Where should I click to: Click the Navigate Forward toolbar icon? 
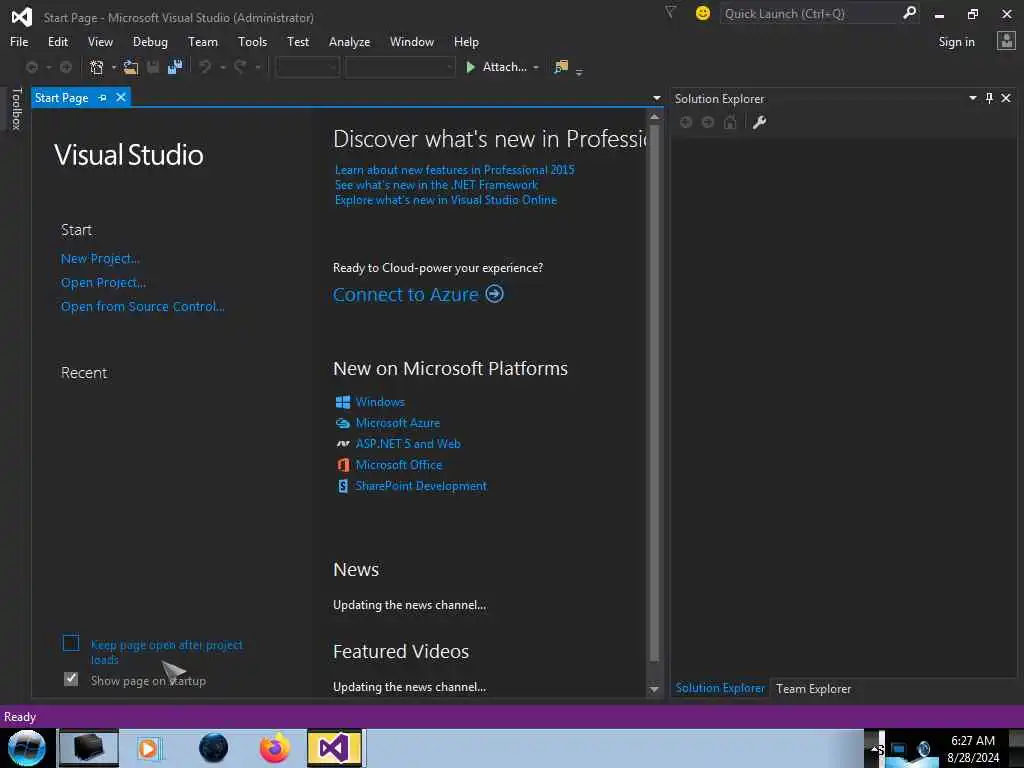pyautogui.click(x=66, y=67)
